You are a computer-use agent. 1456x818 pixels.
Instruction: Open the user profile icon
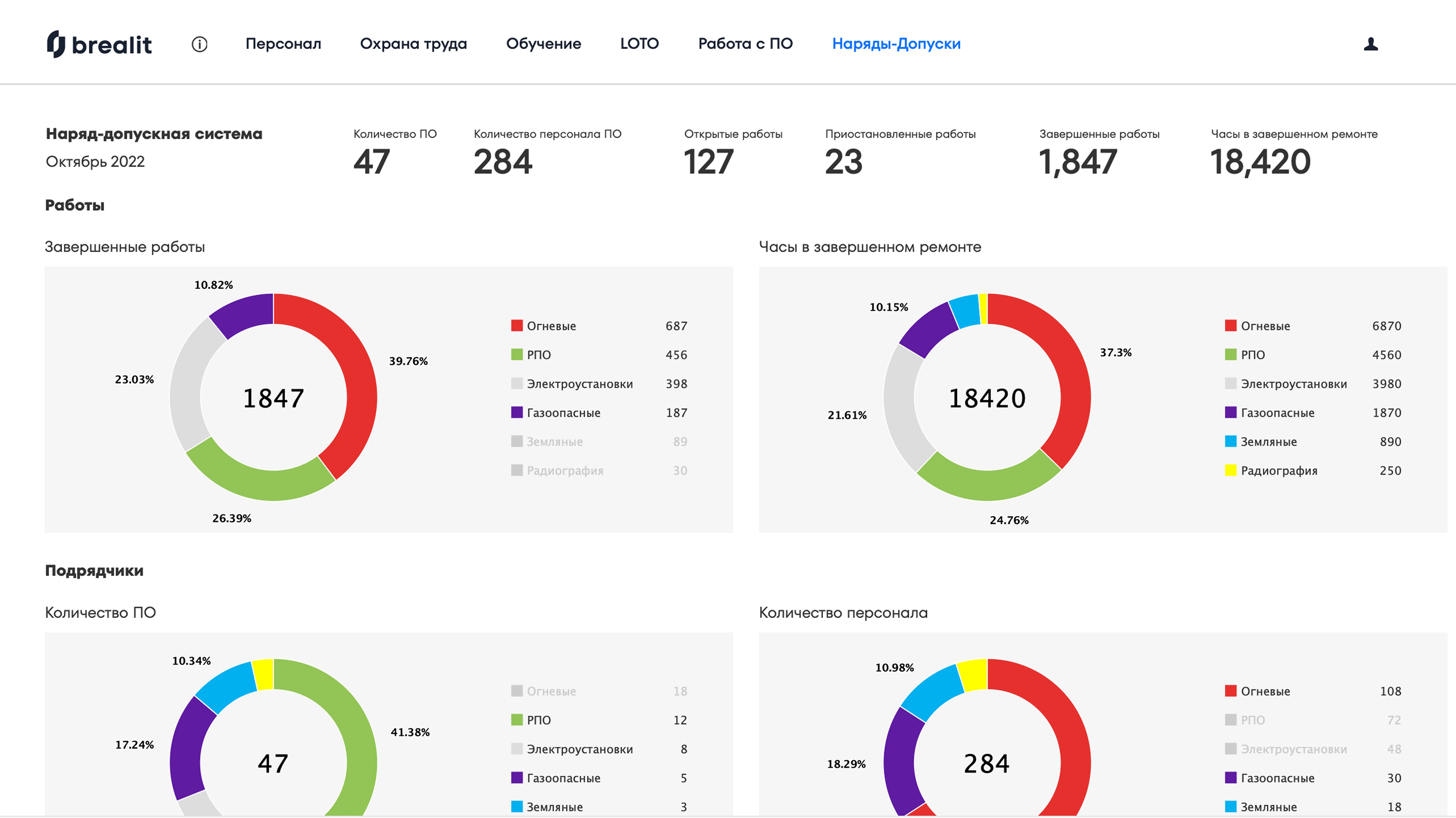(x=1371, y=44)
